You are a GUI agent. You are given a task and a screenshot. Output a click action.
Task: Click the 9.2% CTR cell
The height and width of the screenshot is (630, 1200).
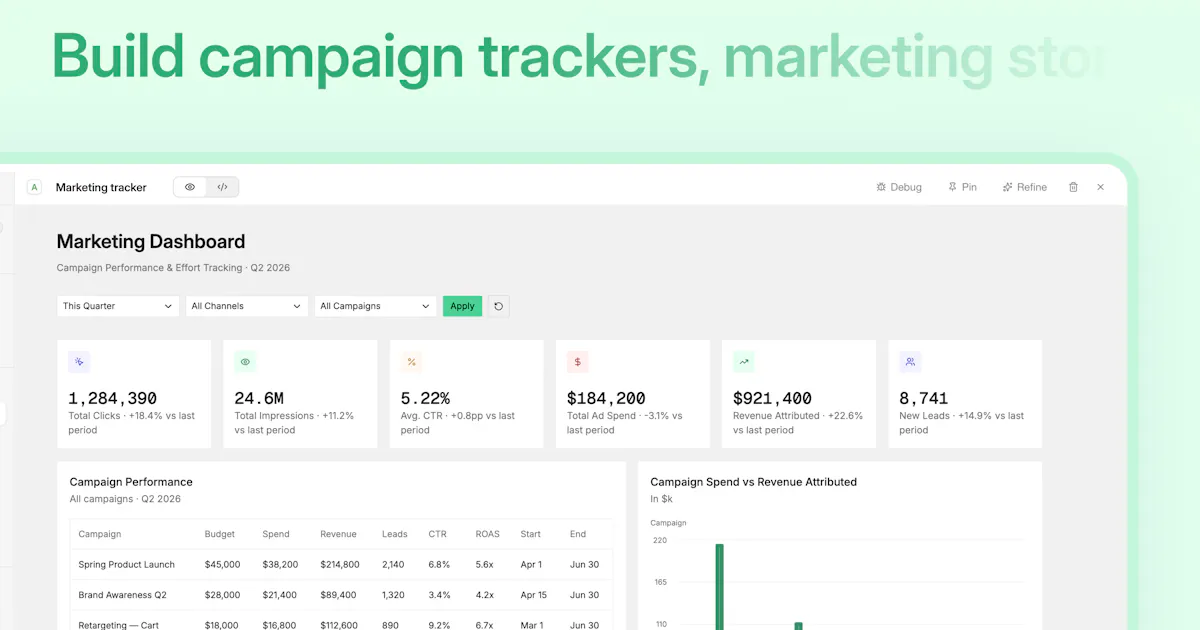click(x=439, y=625)
